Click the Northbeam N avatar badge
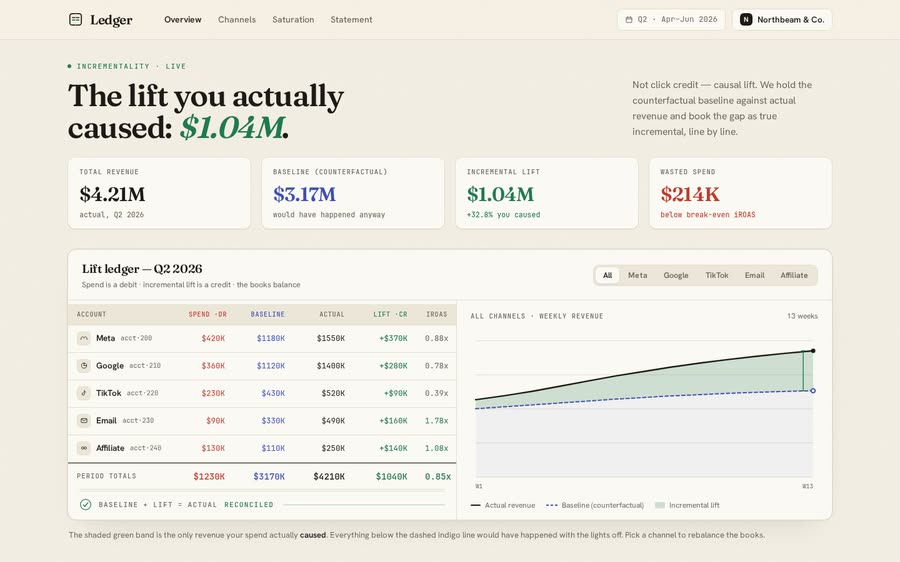 (746, 20)
